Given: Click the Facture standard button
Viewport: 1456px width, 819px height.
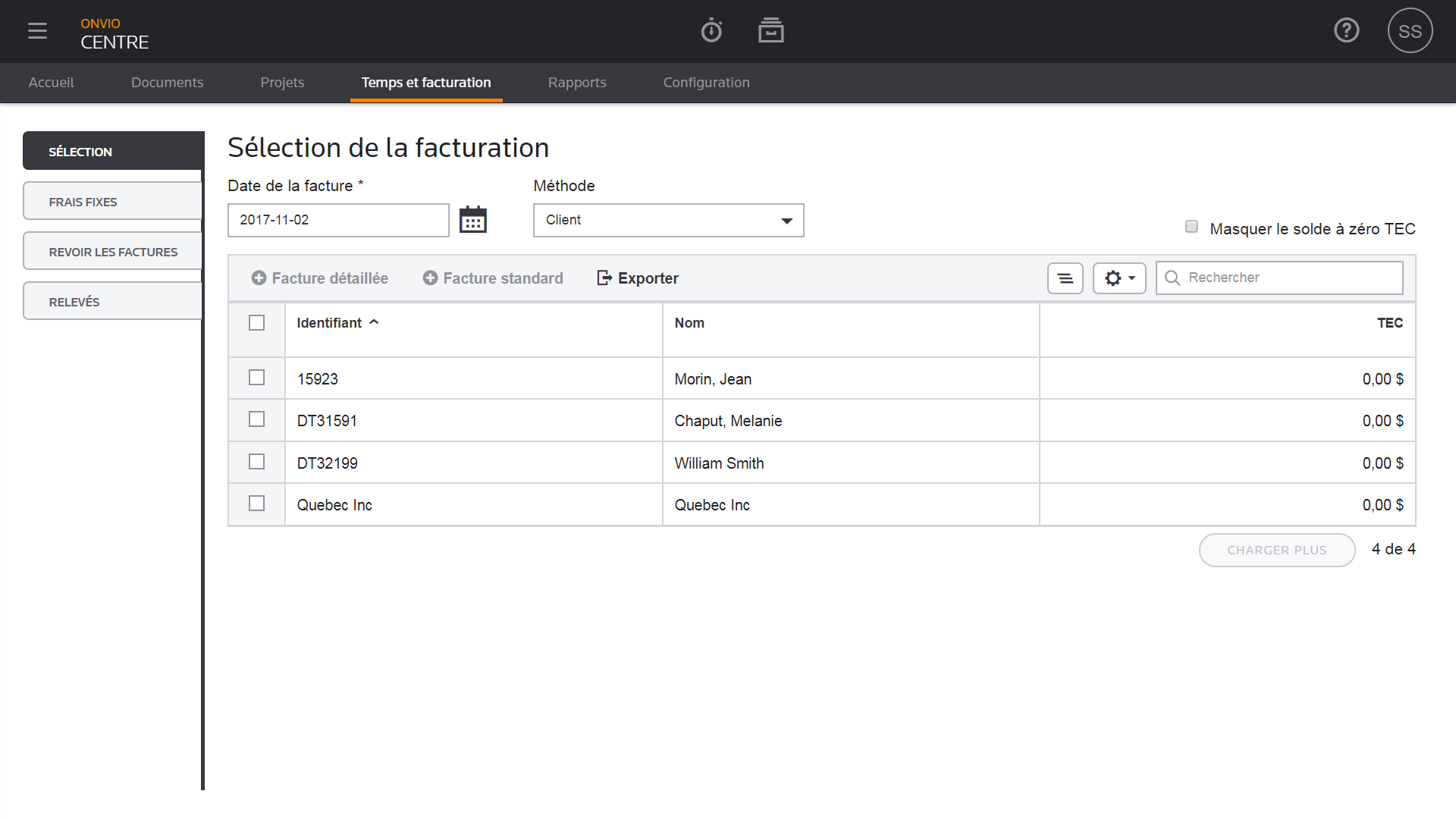Looking at the screenshot, I should click(493, 278).
